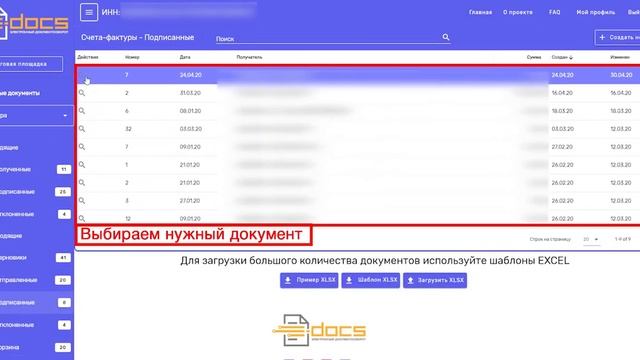Click the number cell 12
640x360 pixels.
pyautogui.click(x=128, y=219)
